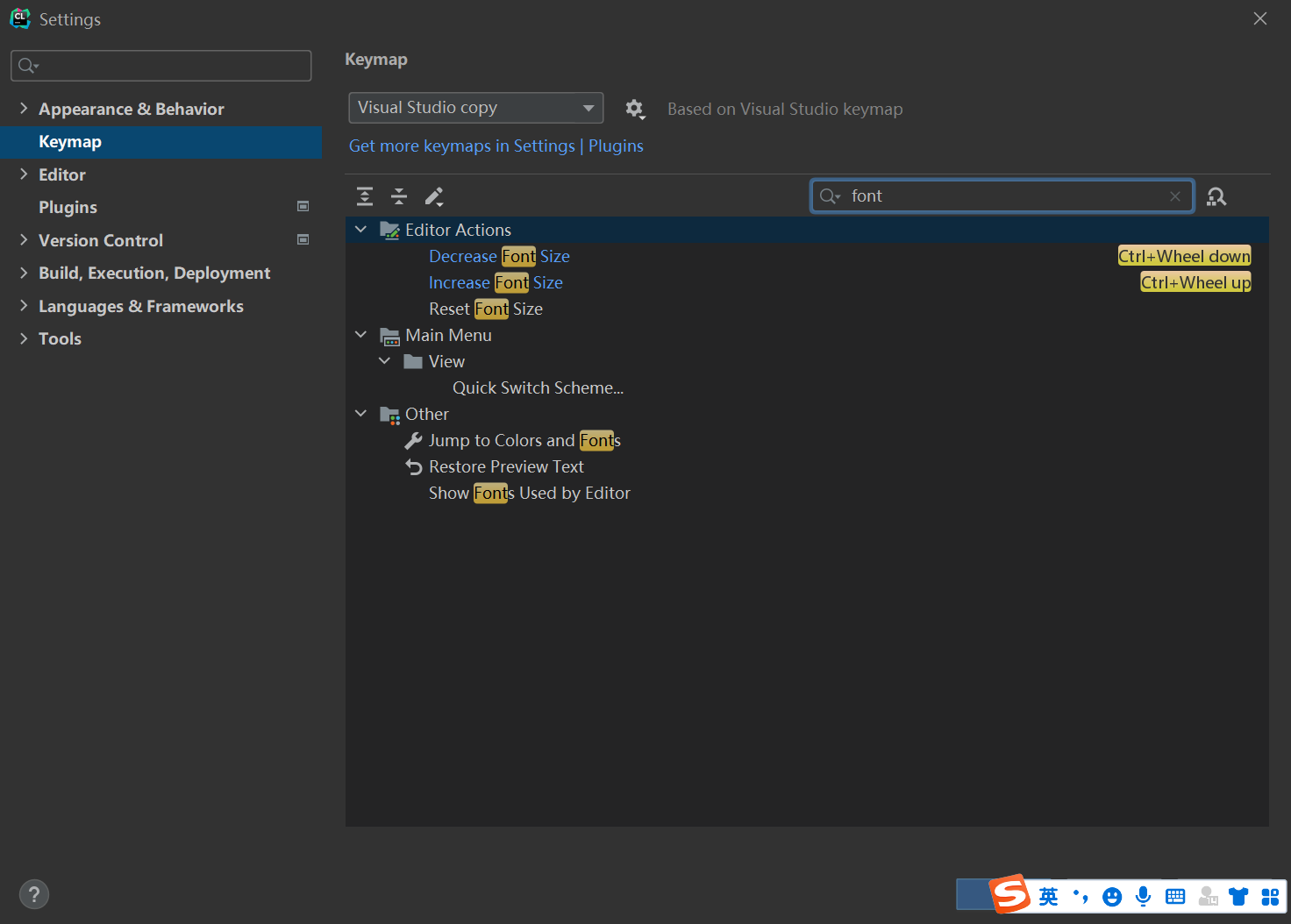The width and height of the screenshot is (1291, 924).
Task: Select Keymap in the settings sidebar
Action: coord(161,142)
